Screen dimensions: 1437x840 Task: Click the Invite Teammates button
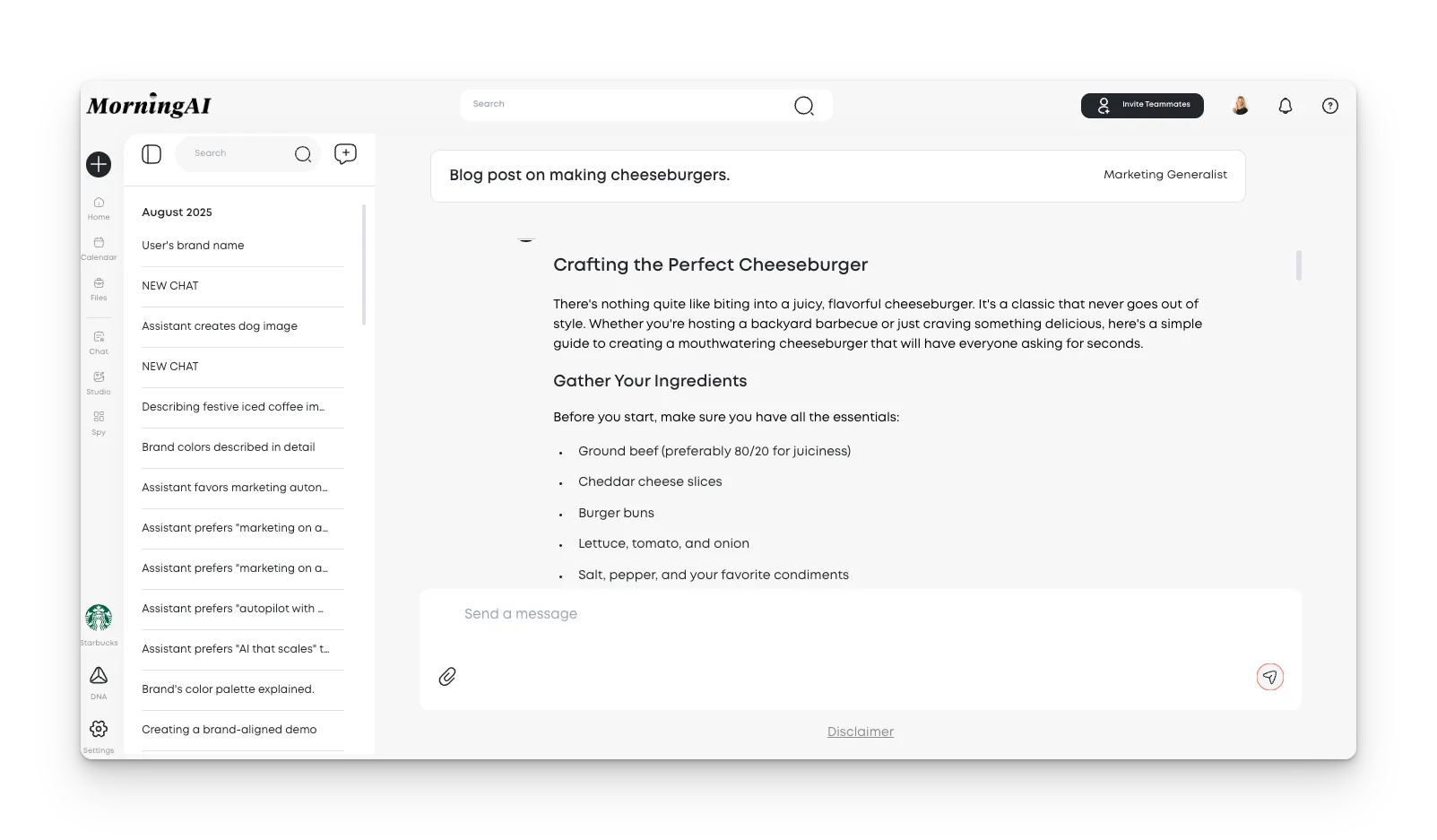[1141, 105]
